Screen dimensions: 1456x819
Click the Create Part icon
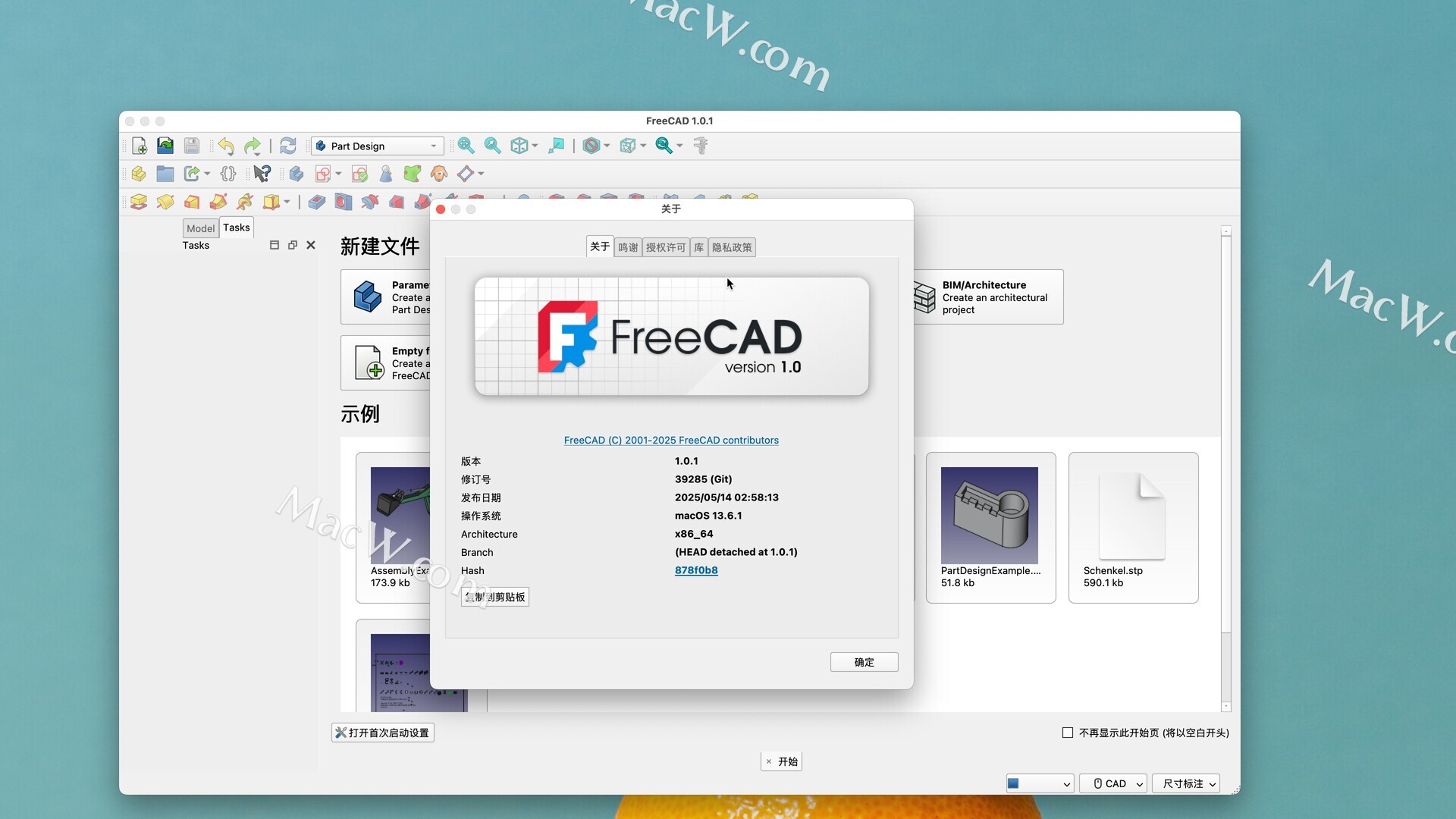point(139,174)
